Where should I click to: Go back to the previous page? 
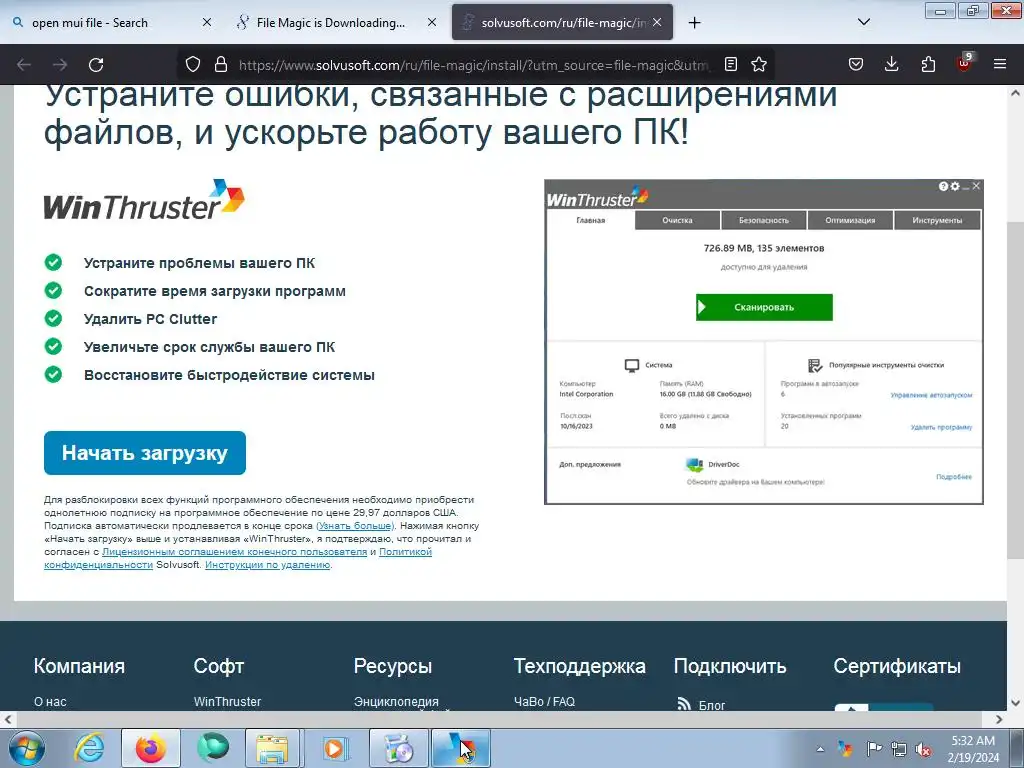[24, 65]
